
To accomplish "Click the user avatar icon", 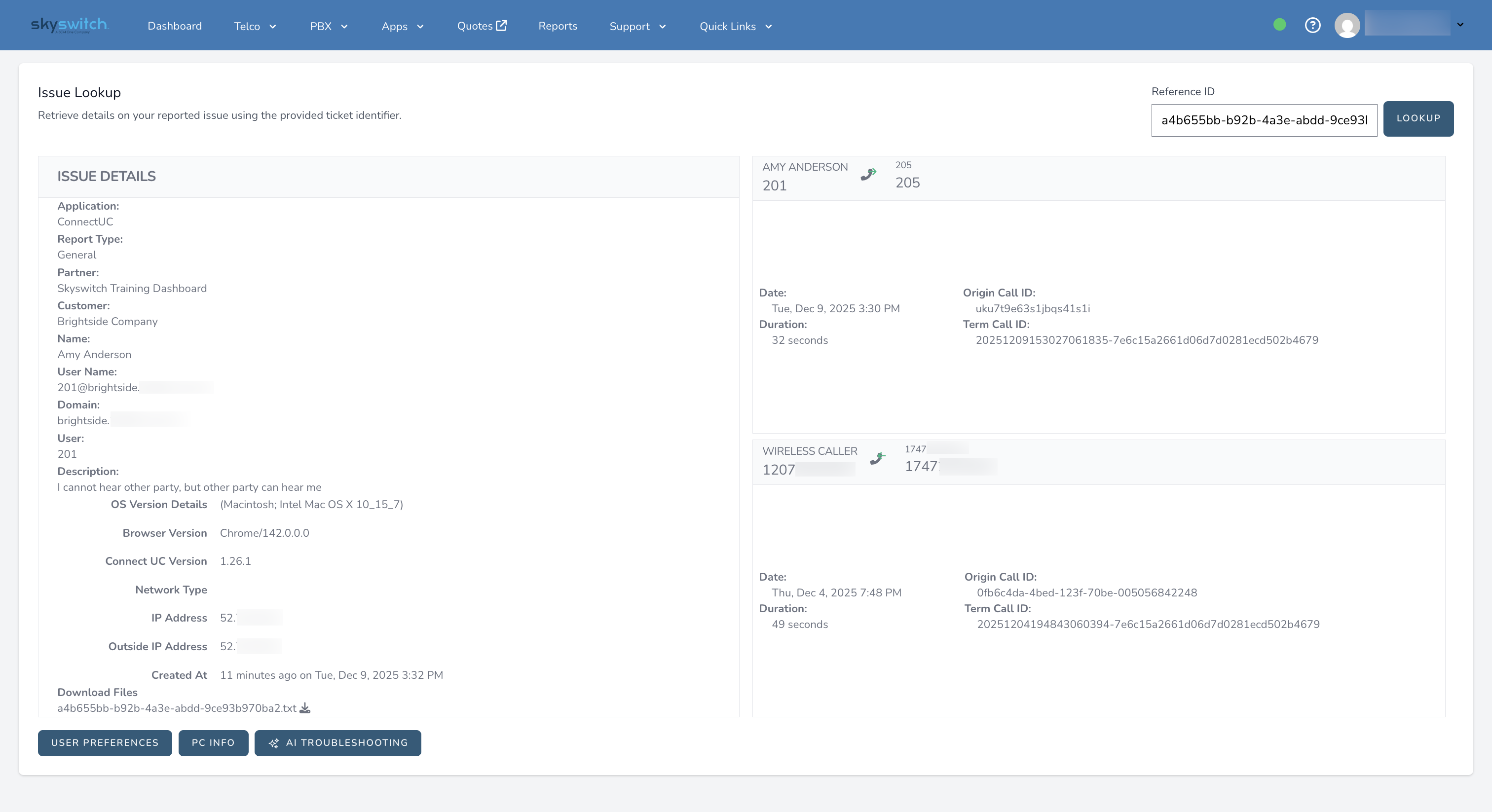I will (x=1347, y=26).
